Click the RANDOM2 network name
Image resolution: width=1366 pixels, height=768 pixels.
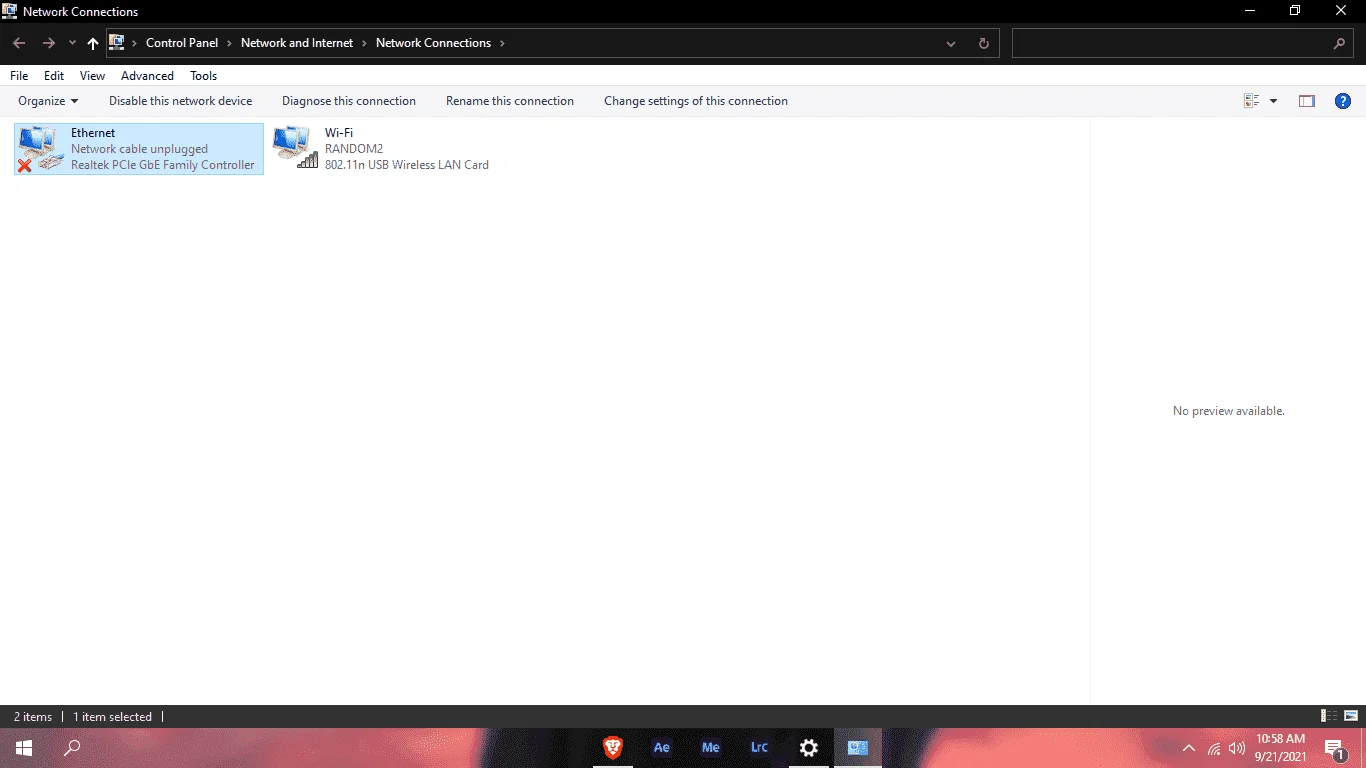click(x=354, y=149)
